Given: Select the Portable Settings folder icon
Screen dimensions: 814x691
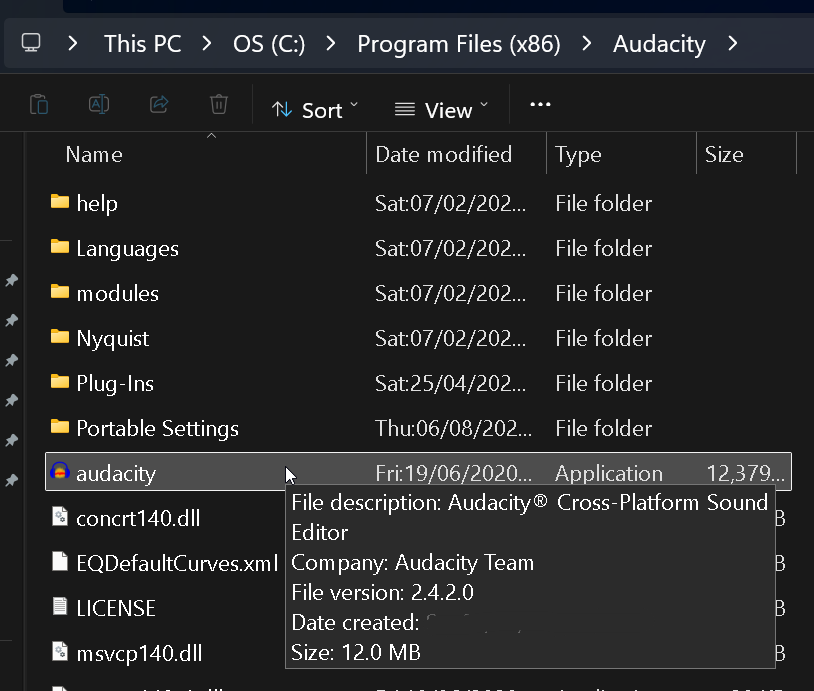Looking at the screenshot, I should click(60, 427).
